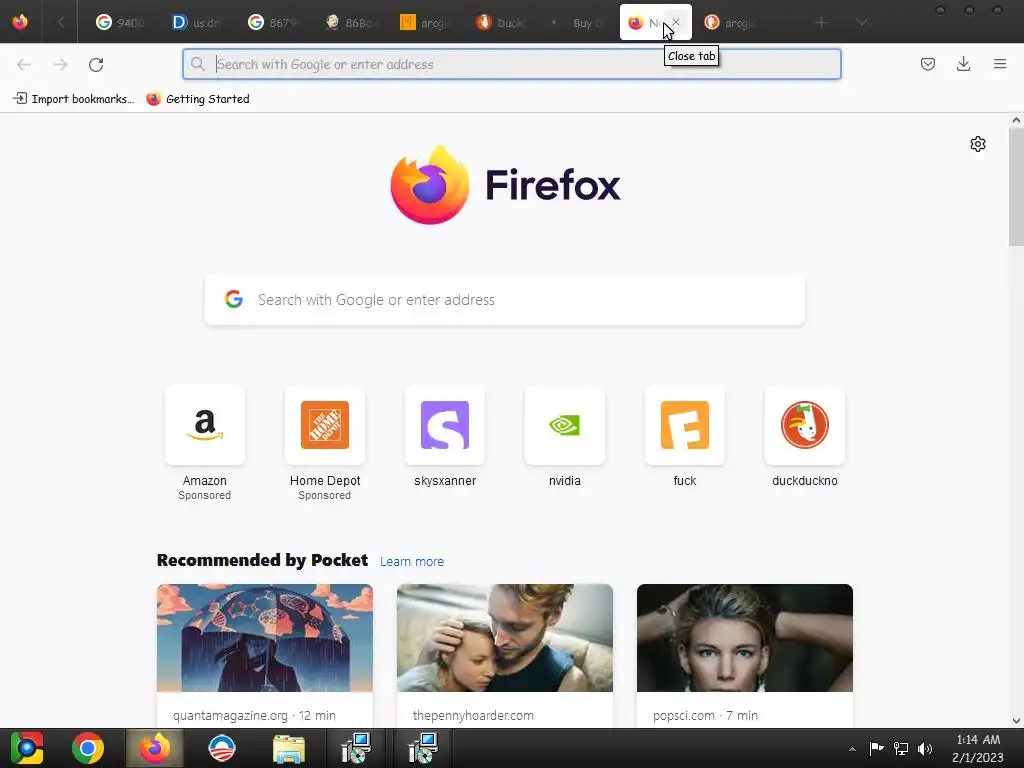Open a new tab with plus button
The image size is (1024, 768).
(822, 22)
